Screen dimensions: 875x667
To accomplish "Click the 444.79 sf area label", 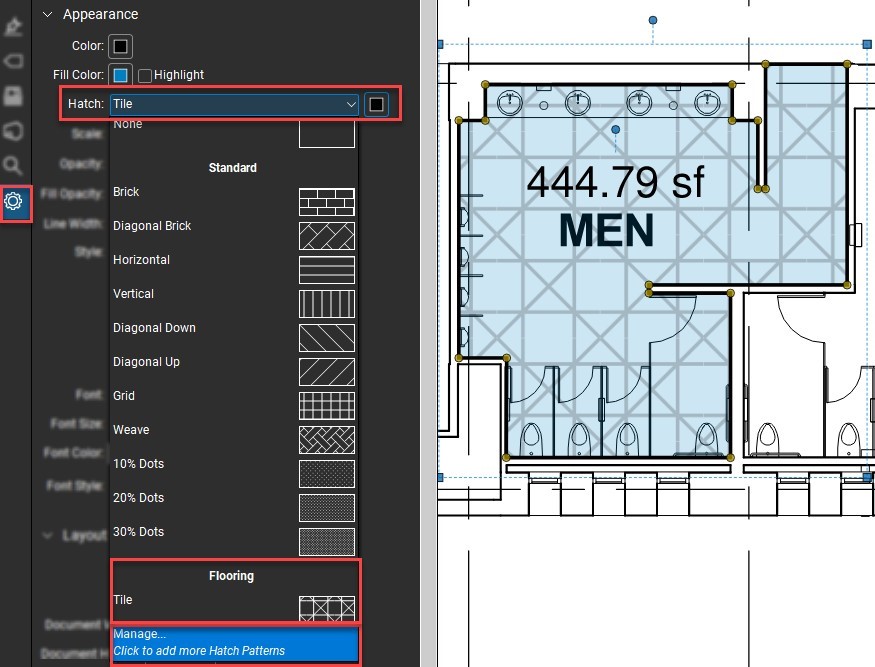I will click(616, 183).
